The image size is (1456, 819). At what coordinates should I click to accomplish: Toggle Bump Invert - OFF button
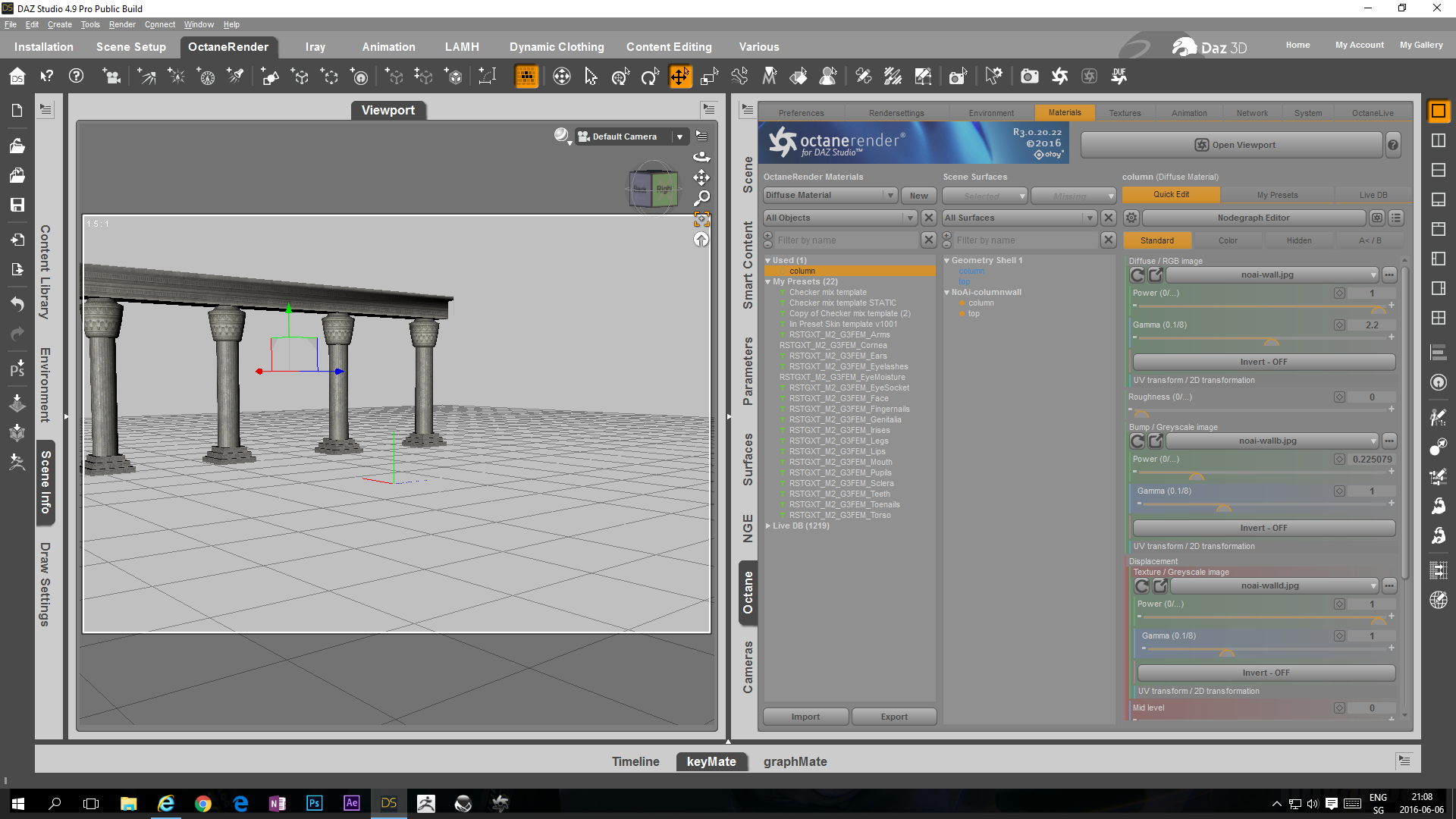[1263, 528]
